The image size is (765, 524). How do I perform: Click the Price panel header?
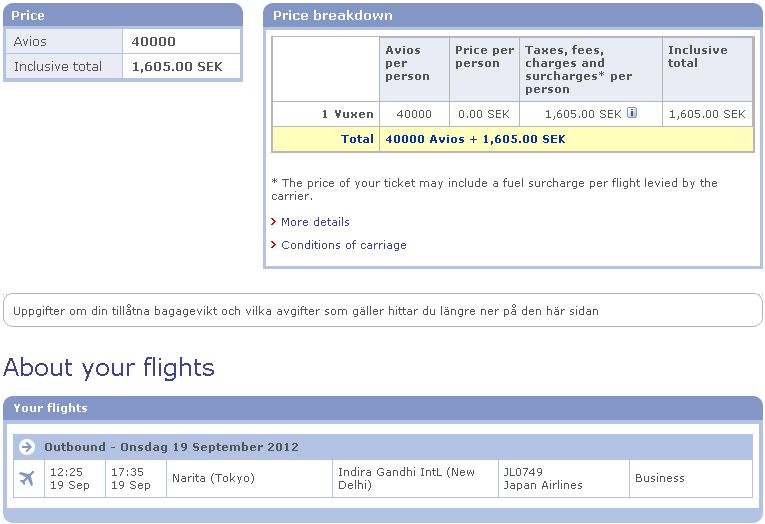pyautogui.click(x=123, y=16)
